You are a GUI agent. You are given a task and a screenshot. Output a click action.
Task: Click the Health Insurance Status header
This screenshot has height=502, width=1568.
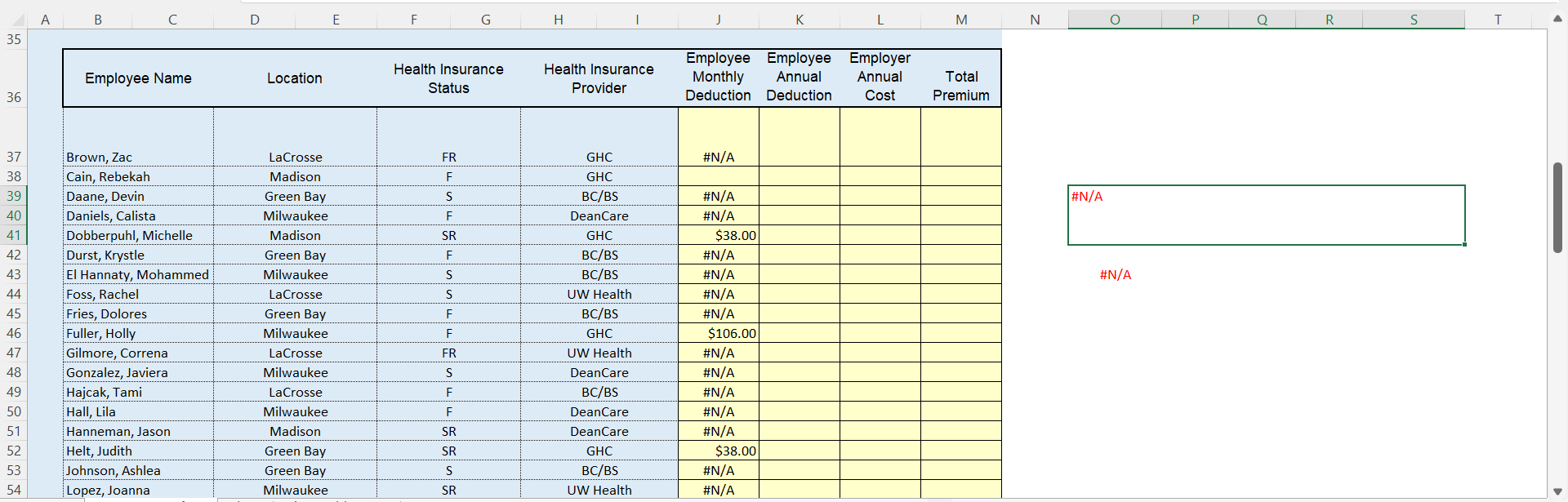(448, 78)
